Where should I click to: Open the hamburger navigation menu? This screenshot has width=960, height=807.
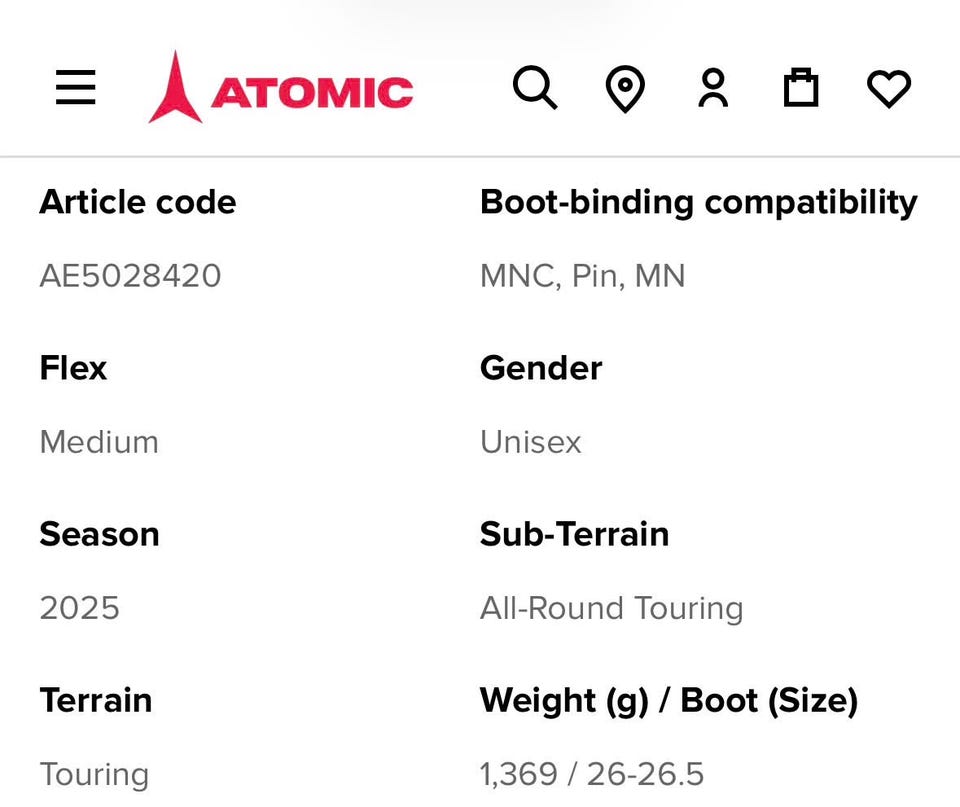point(76,89)
